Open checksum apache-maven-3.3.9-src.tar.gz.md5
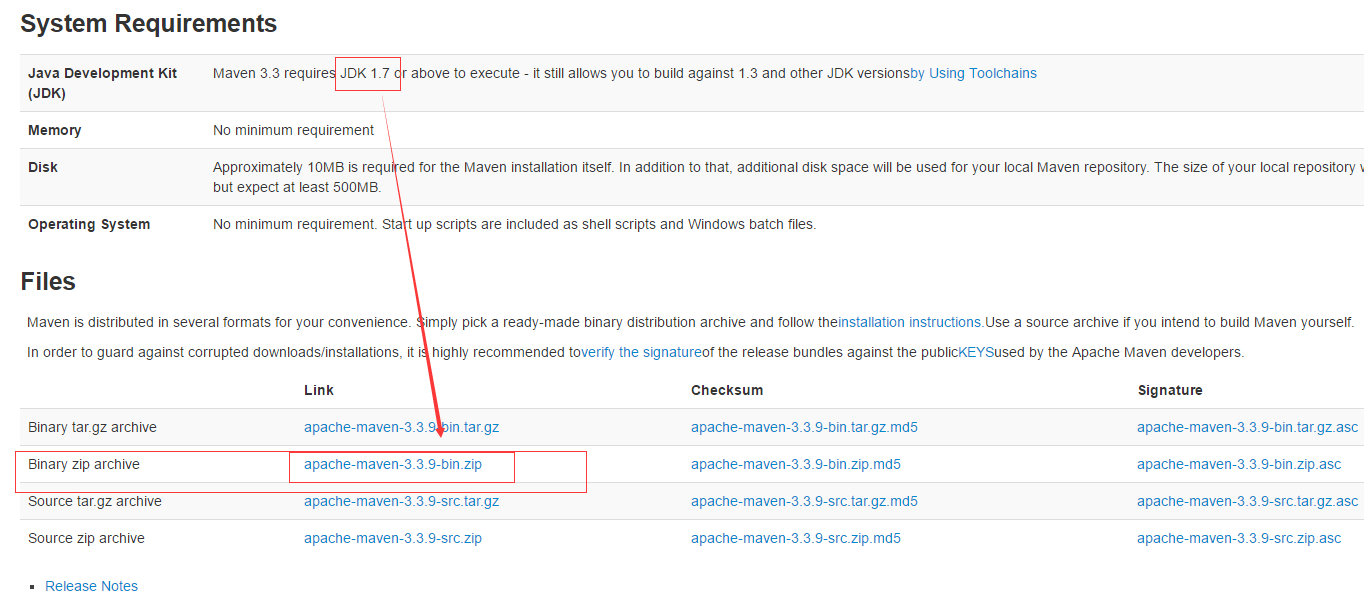The height and width of the screenshot is (593, 1364). [804, 501]
